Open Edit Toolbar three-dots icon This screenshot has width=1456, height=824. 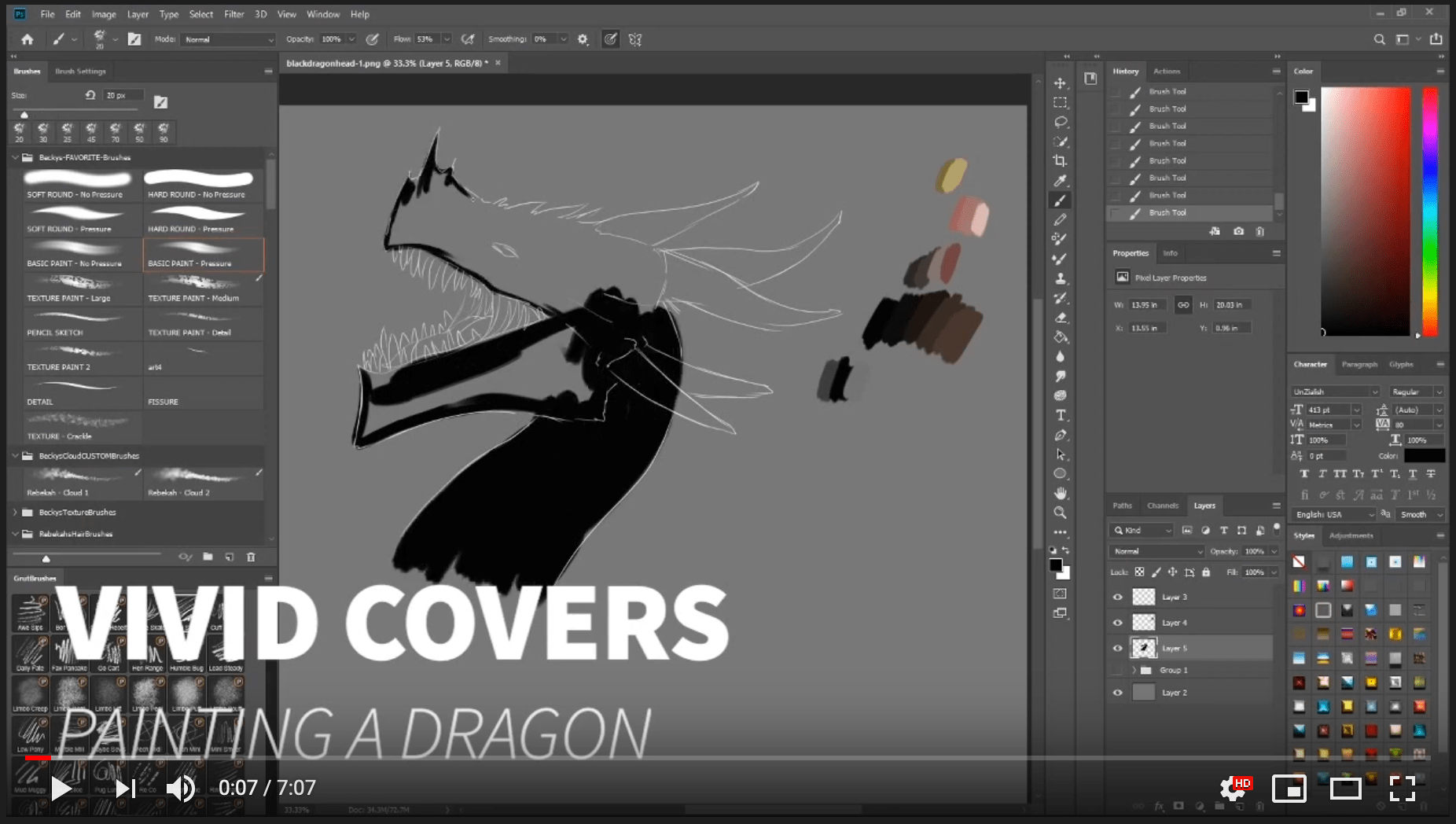click(x=1060, y=532)
